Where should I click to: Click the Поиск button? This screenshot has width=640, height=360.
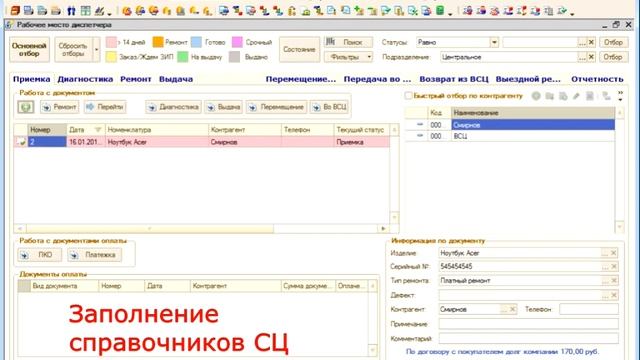click(x=349, y=42)
